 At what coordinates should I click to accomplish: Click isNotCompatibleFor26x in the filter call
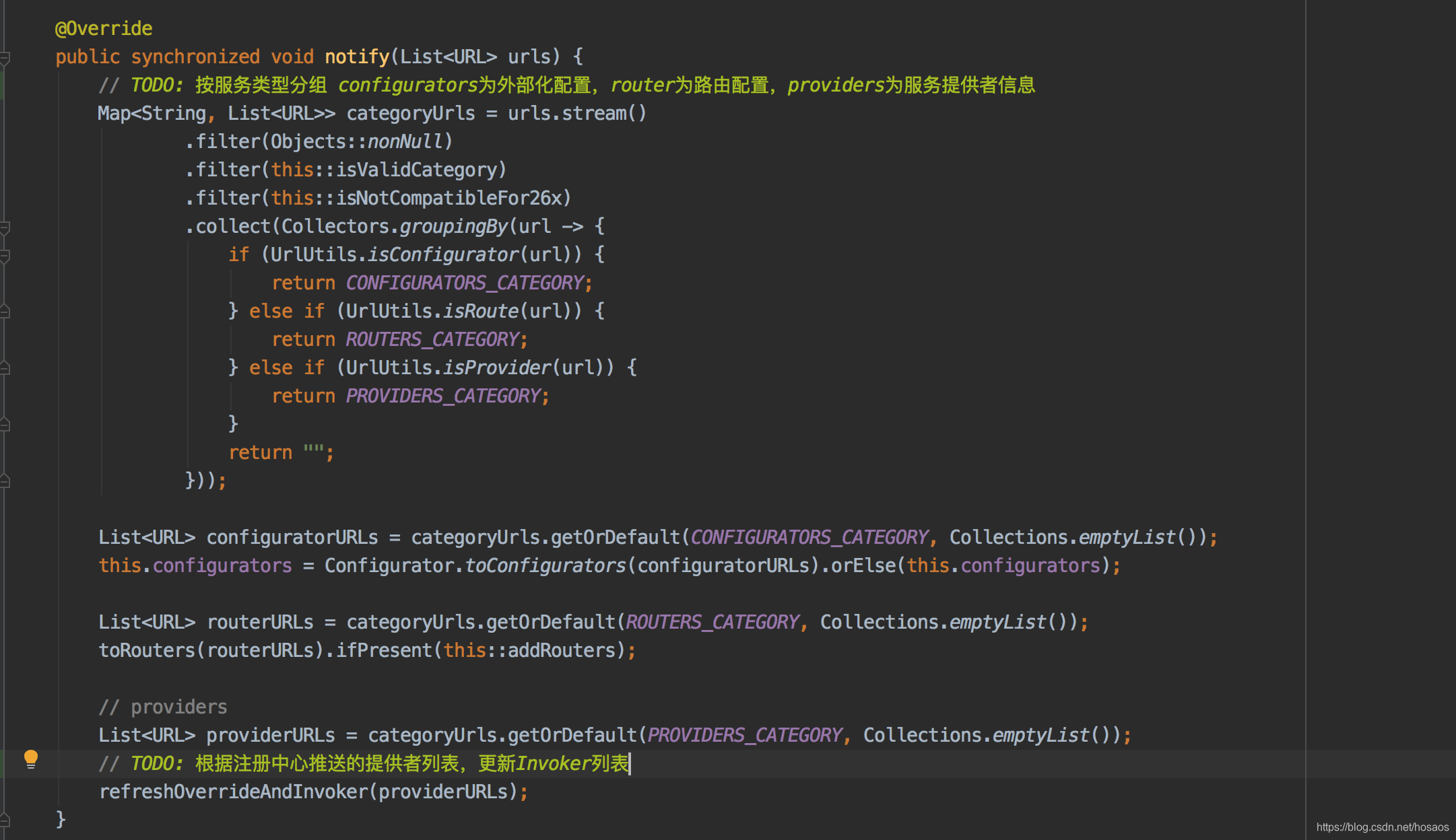point(449,199)
